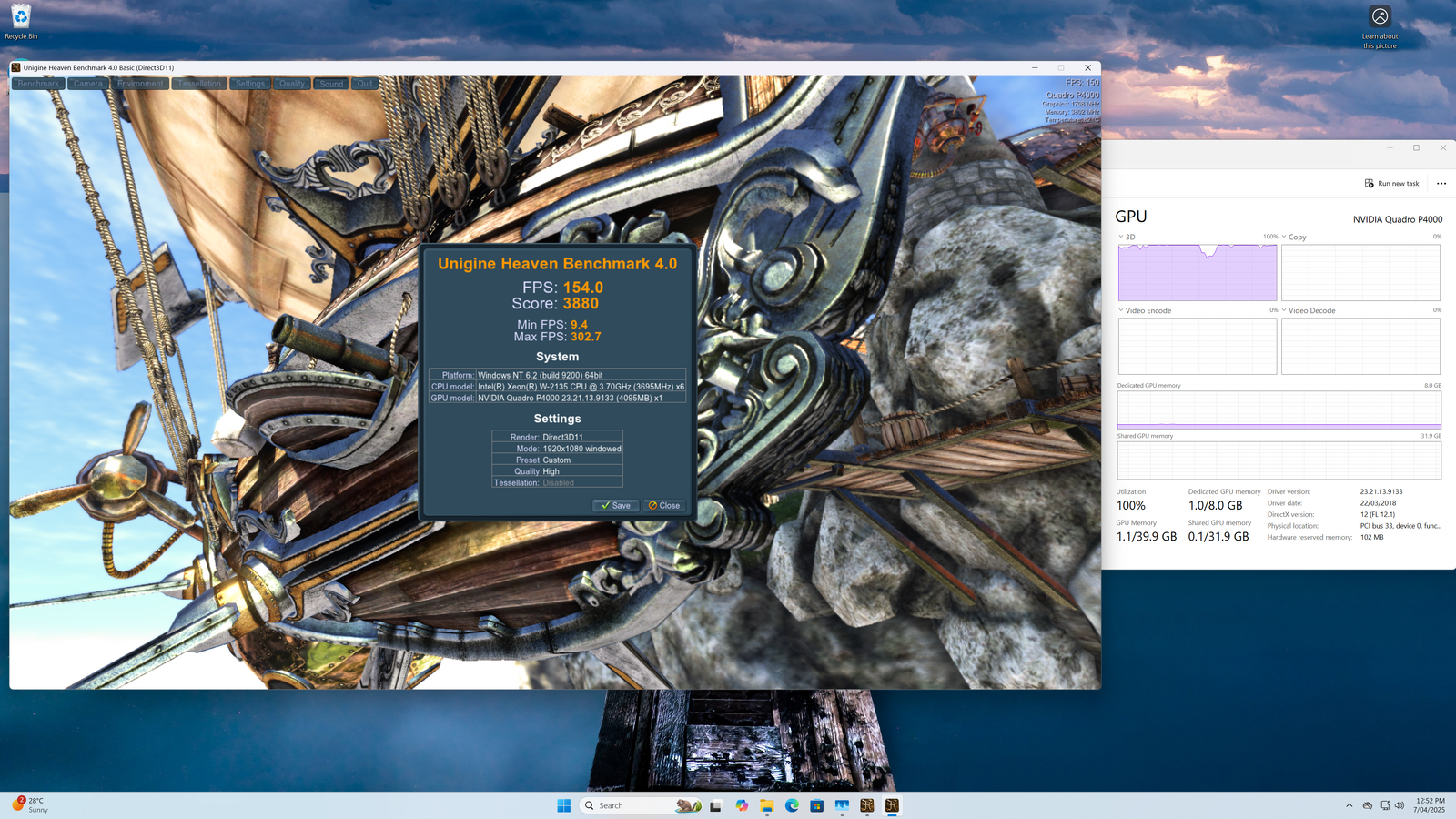Click the 1.1/39.9 GB GPU Memory value
The width and height of the screenshot is (1456, 819).
(1147, 537)
